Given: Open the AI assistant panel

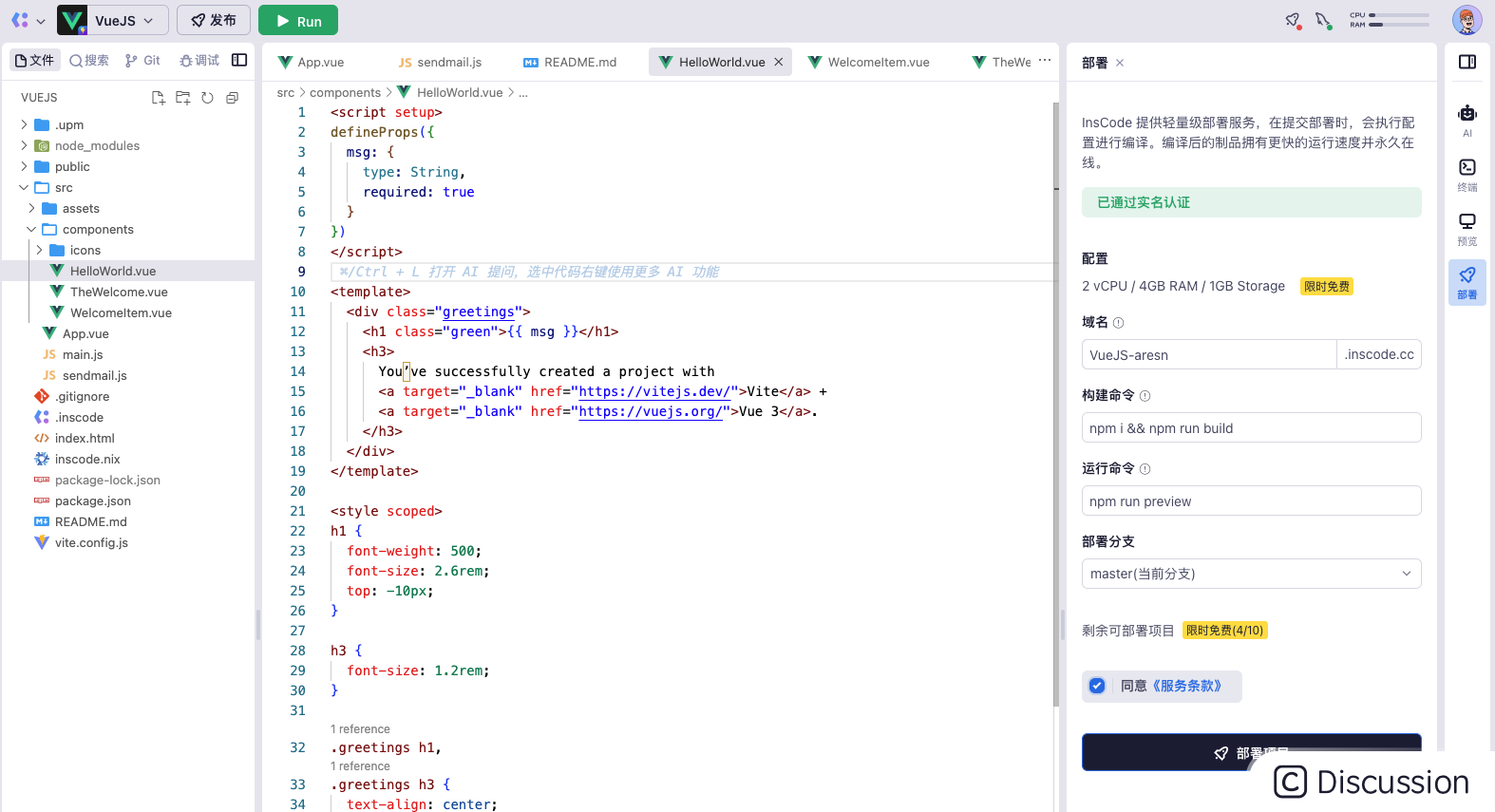Looking at the screenshot, I should coord(1467,121).
